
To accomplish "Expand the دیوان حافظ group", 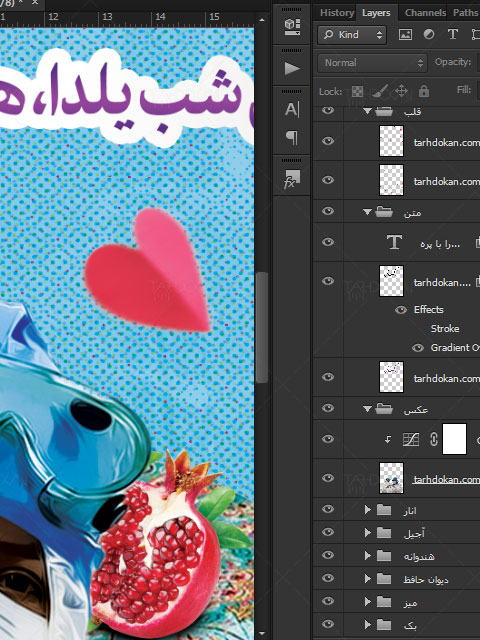I will tap(367, 578).
